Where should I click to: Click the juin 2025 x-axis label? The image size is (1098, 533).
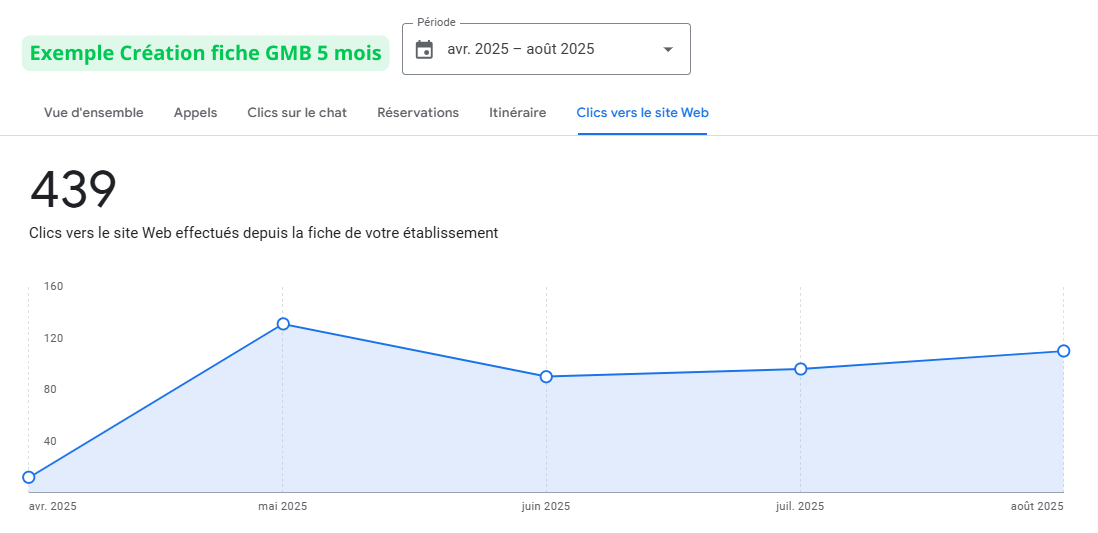[546, 506]
